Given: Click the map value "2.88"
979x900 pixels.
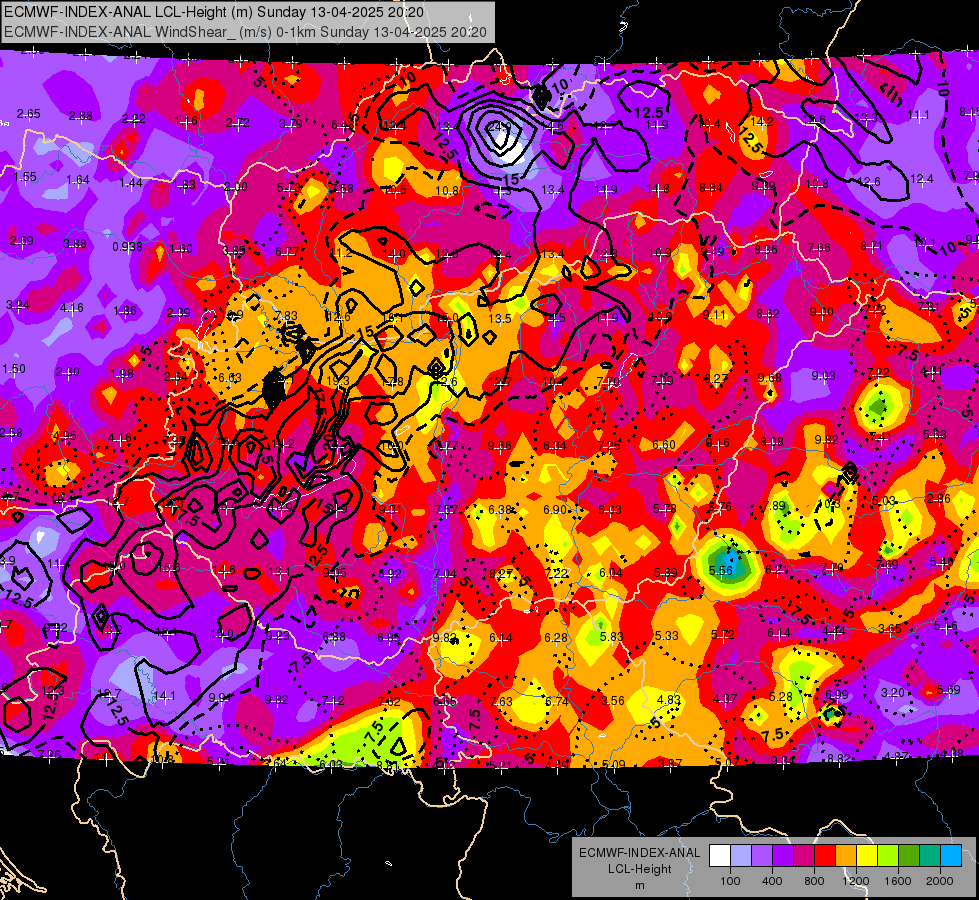Looking at the screenshot, I should pyautogui.click(x=81, y=116).
